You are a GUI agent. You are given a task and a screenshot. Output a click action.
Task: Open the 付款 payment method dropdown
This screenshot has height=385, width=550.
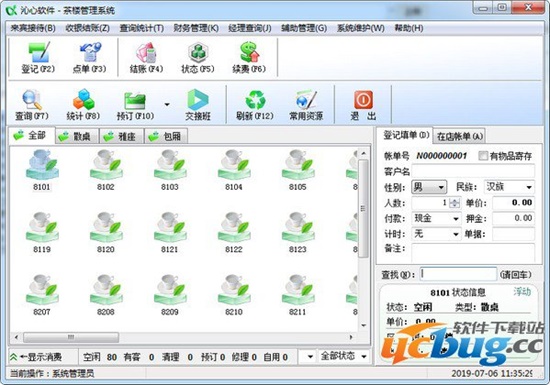point(436,218)
